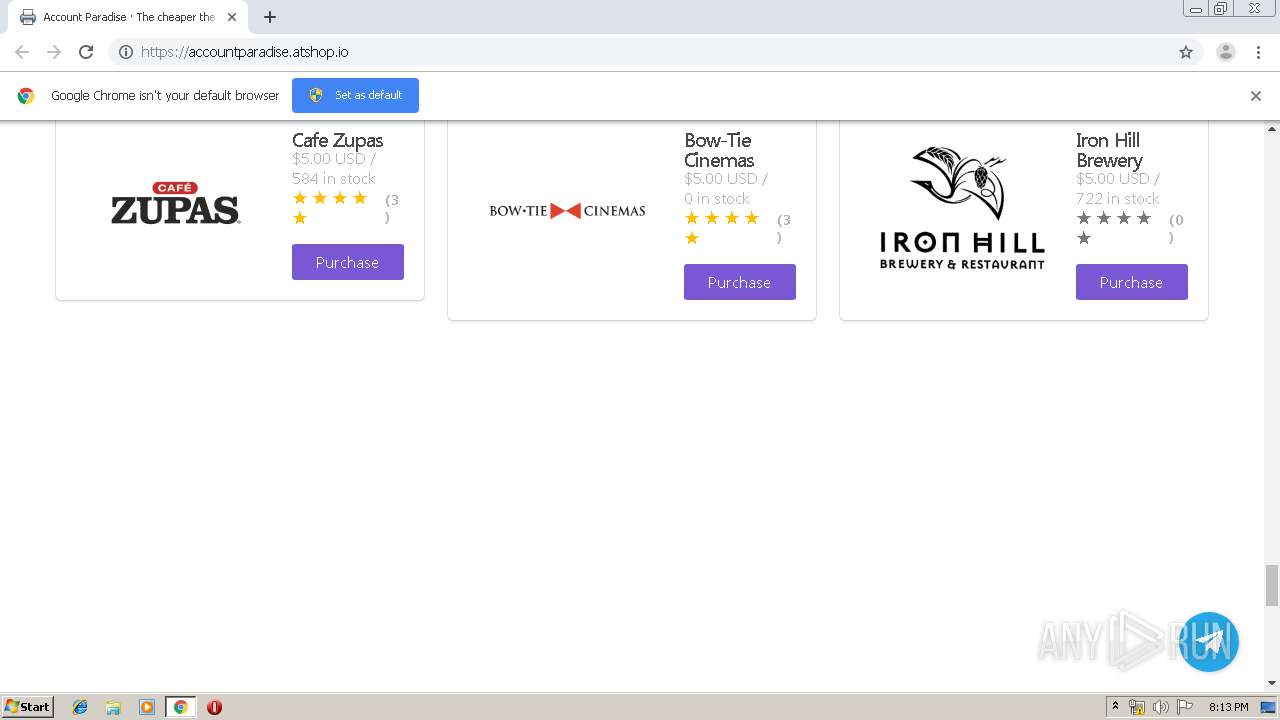This screenshot has height=720, width=1280.
Task: Open the network tray icon
Action: tap(1137, 707)
